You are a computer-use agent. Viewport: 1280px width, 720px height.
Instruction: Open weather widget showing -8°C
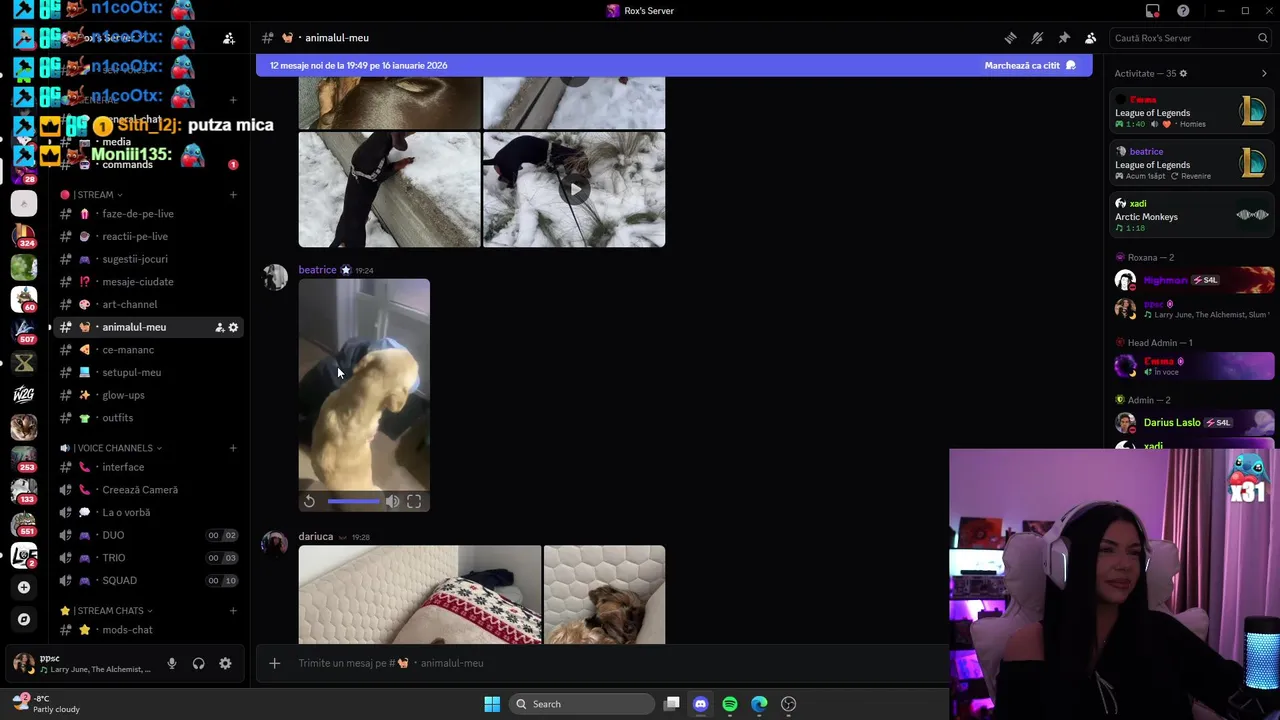[x=48, y=704]
